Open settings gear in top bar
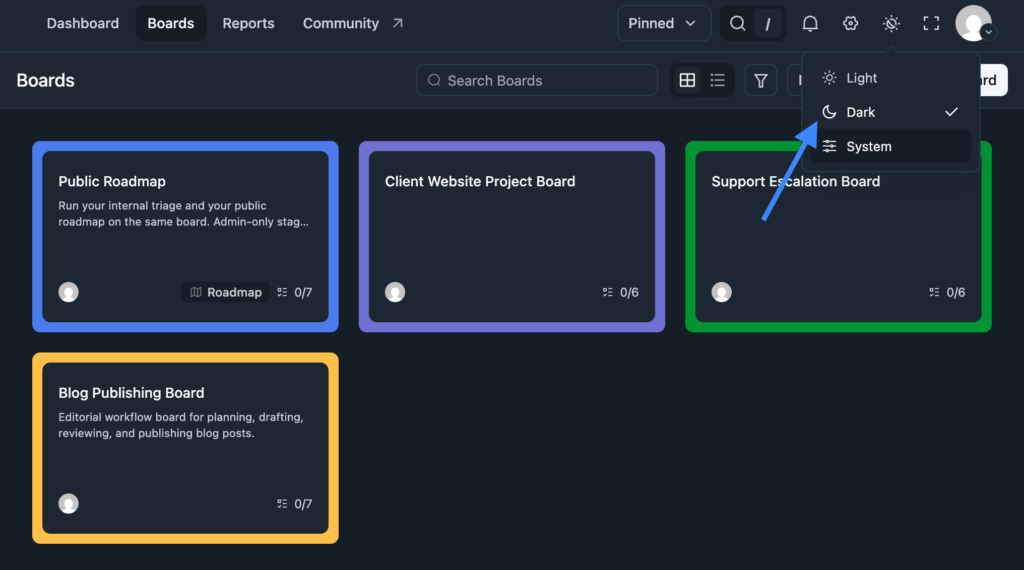 [850, 24]
